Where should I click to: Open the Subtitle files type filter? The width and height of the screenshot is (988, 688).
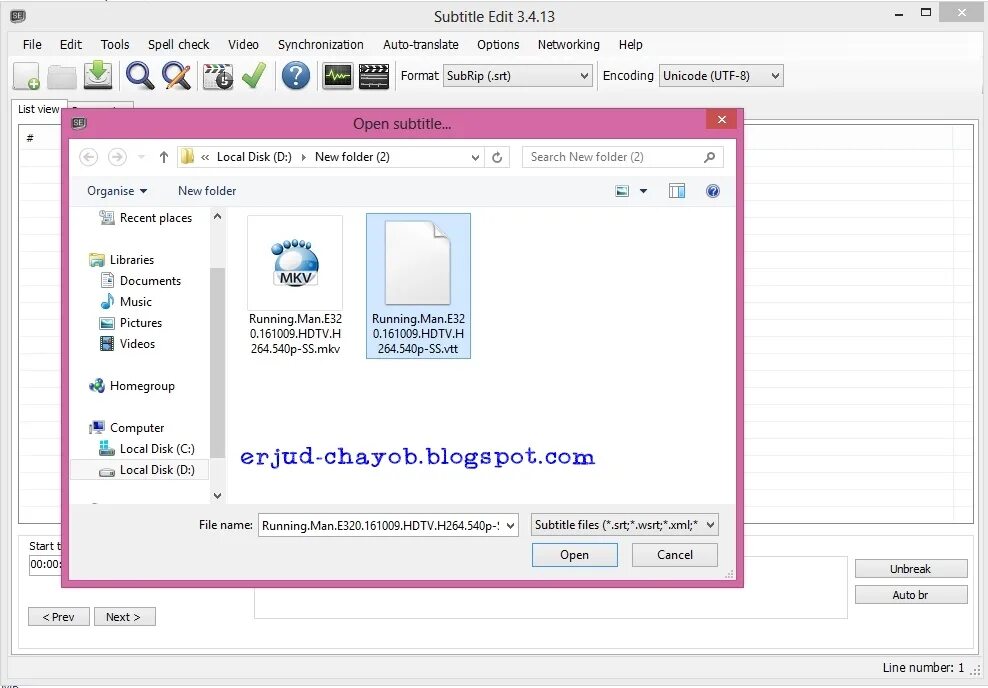pyautogui.click(x=624, y=525)
